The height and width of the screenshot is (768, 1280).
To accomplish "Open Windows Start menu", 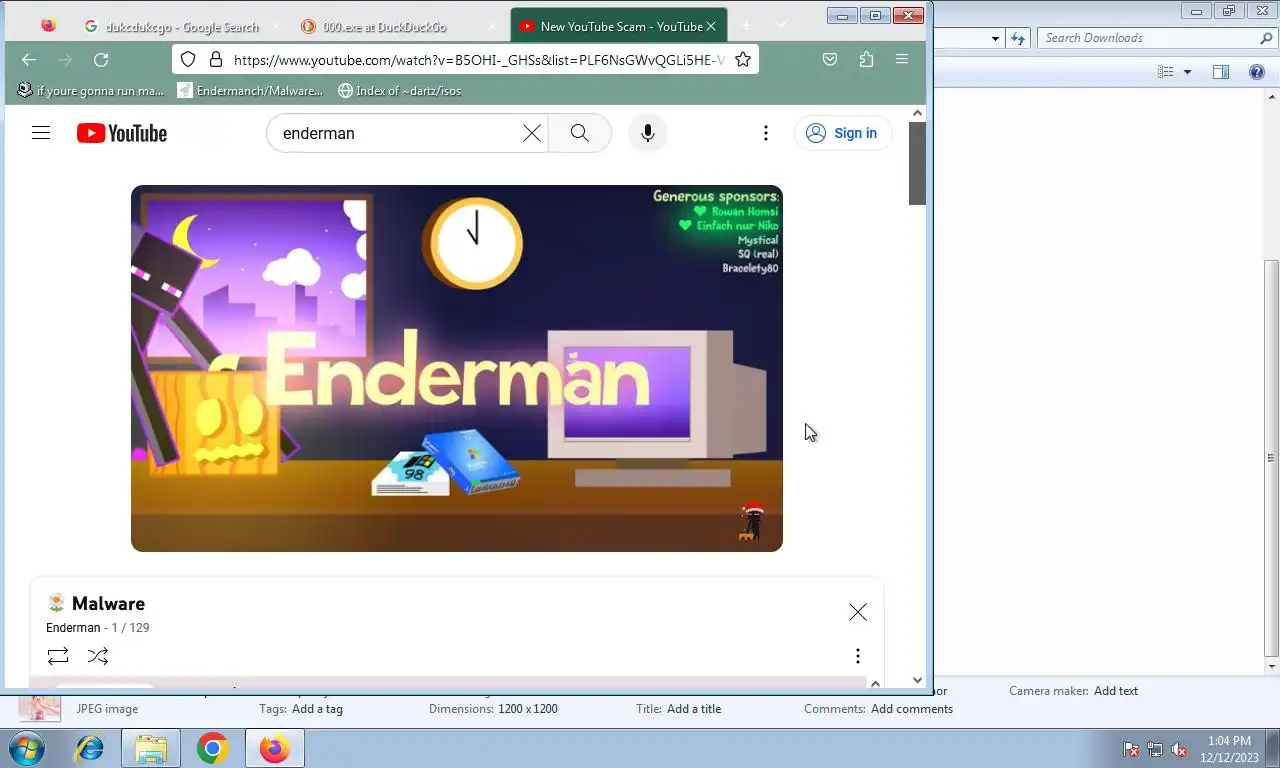I will [27, 748].
